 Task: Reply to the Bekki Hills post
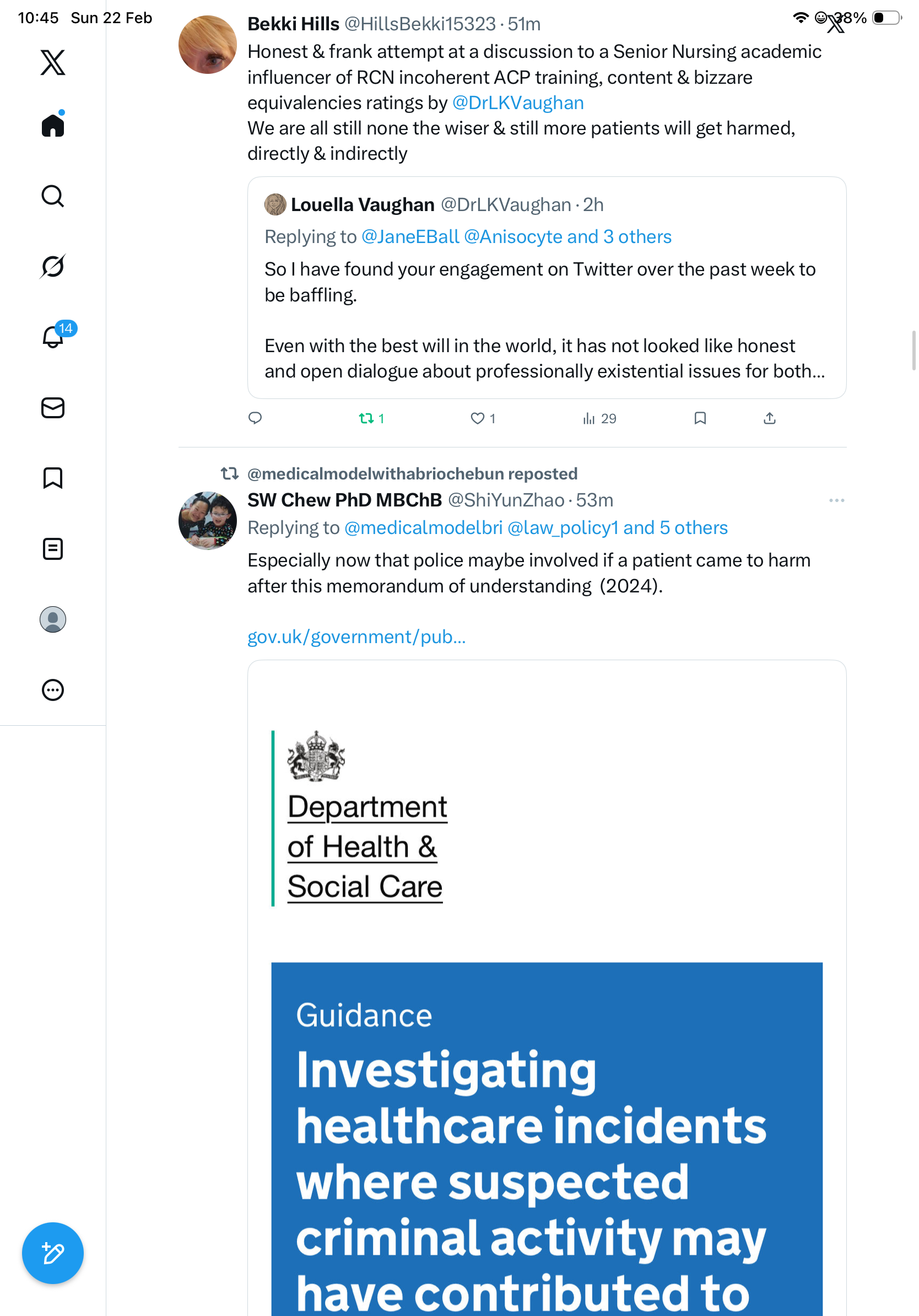pyautogui.click(x=255, y=418)
